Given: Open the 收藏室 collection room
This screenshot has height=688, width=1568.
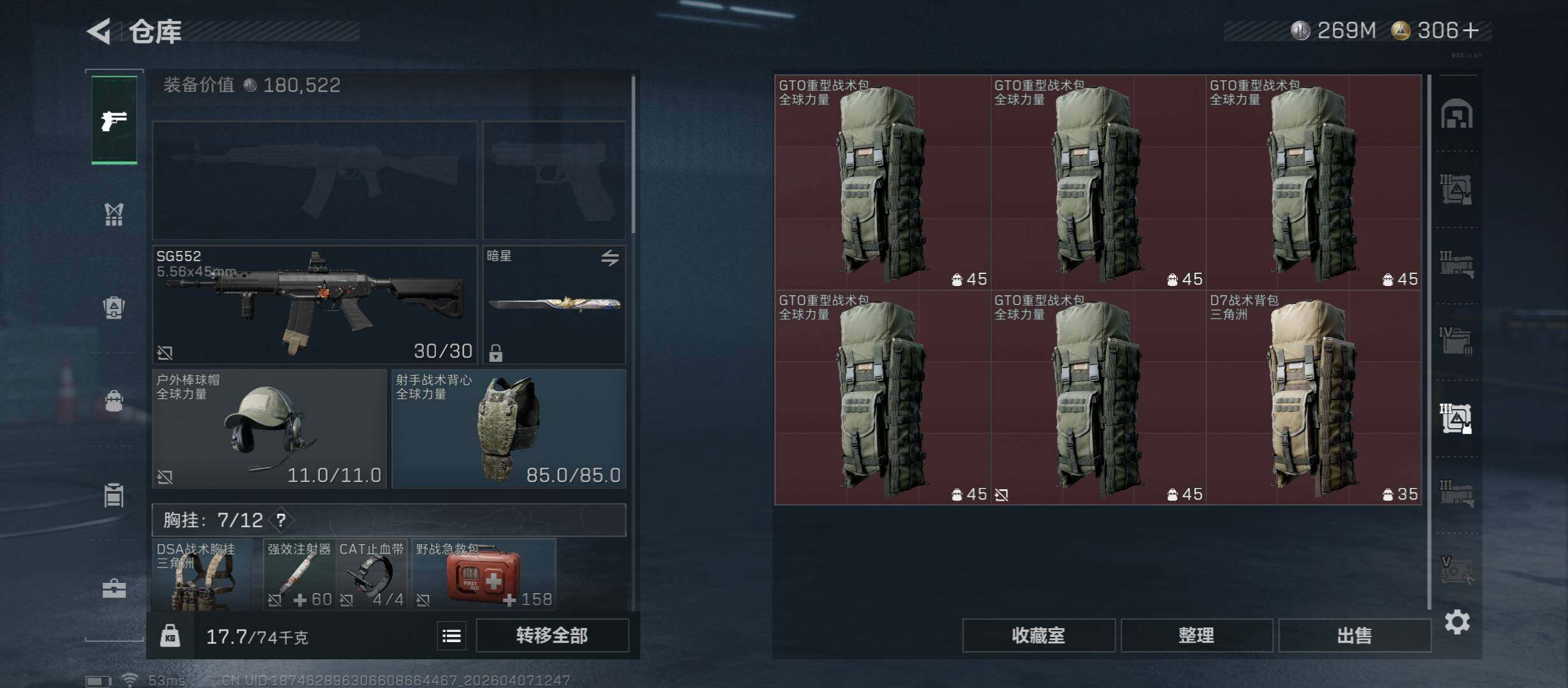Looking at the screenshot, I should [x=1038, y=635].
